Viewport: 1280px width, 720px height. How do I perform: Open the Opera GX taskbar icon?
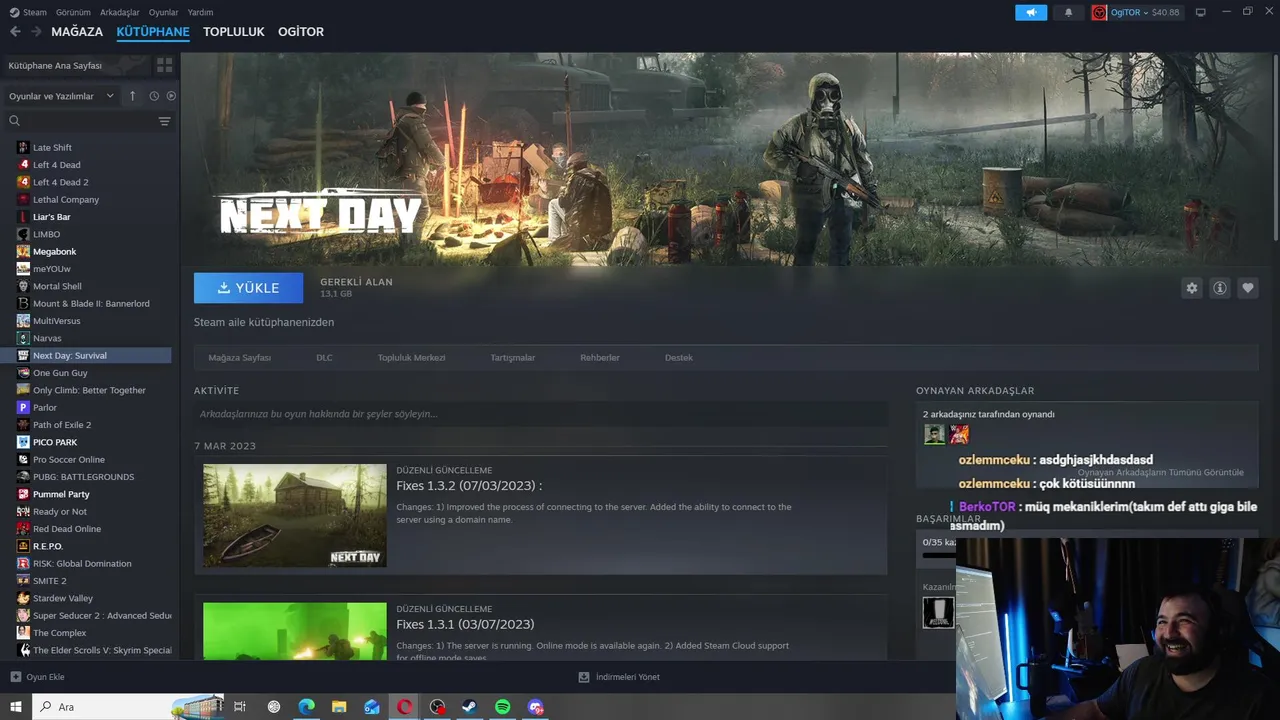(x=404, y=707)
